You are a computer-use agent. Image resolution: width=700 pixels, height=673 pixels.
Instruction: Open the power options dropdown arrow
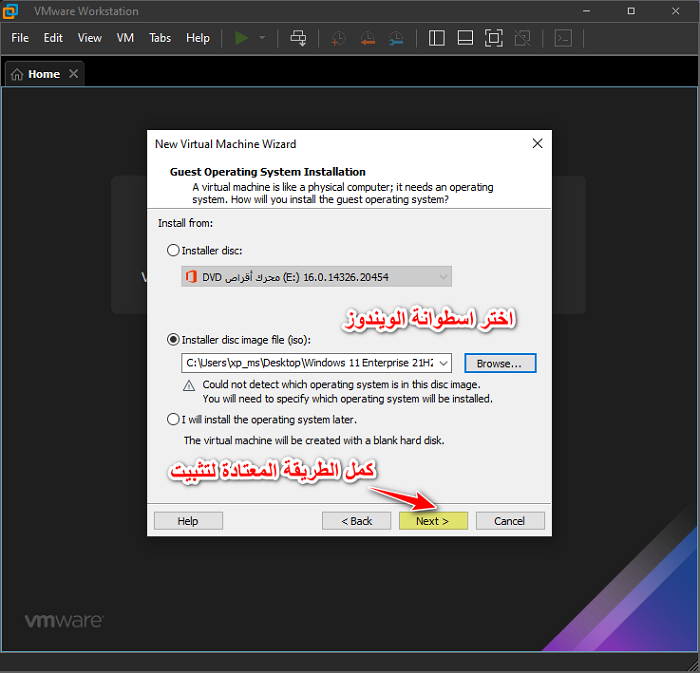[262, 38]
